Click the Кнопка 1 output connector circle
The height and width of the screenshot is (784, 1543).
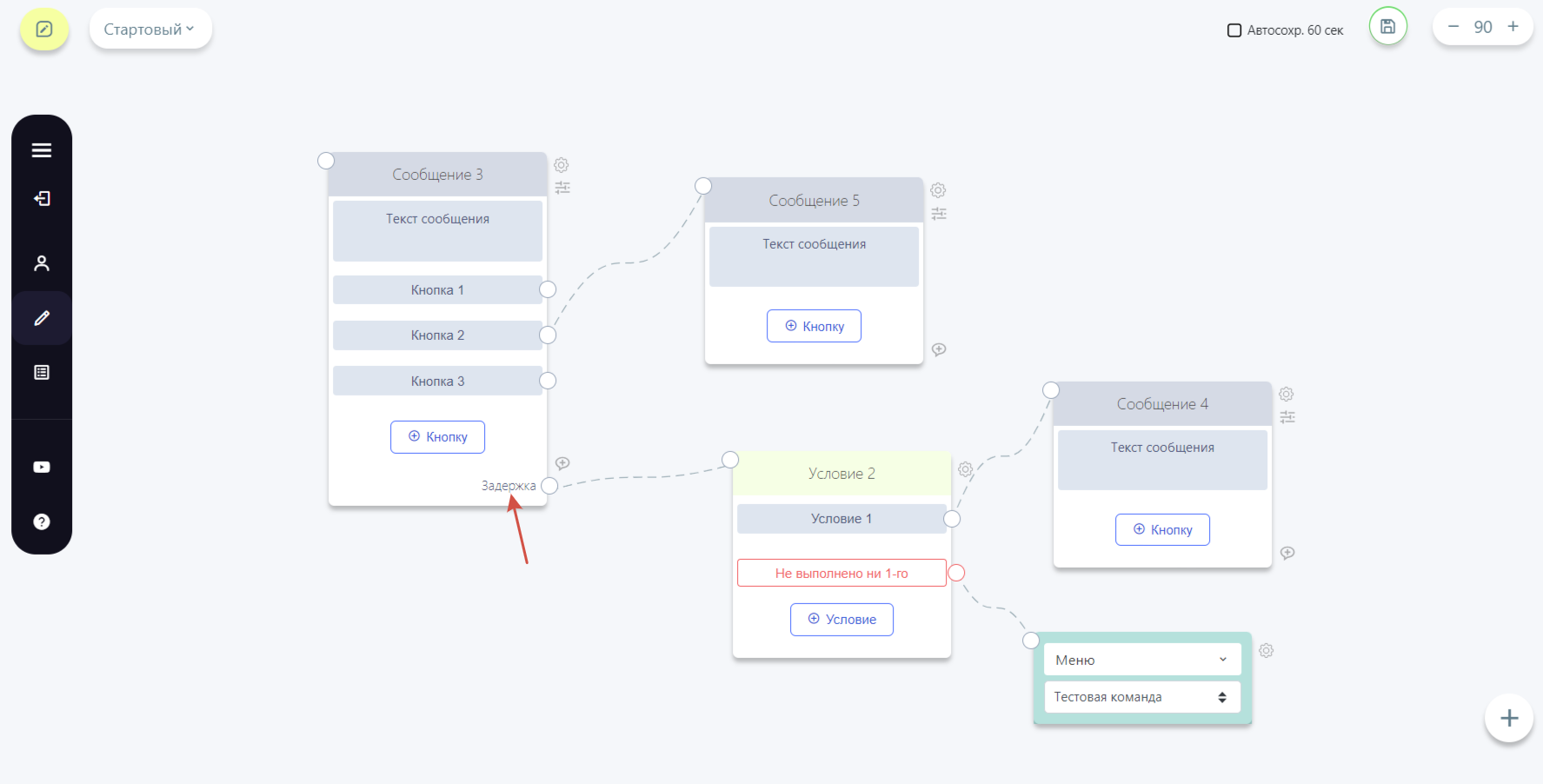click(x=548, y=289)
